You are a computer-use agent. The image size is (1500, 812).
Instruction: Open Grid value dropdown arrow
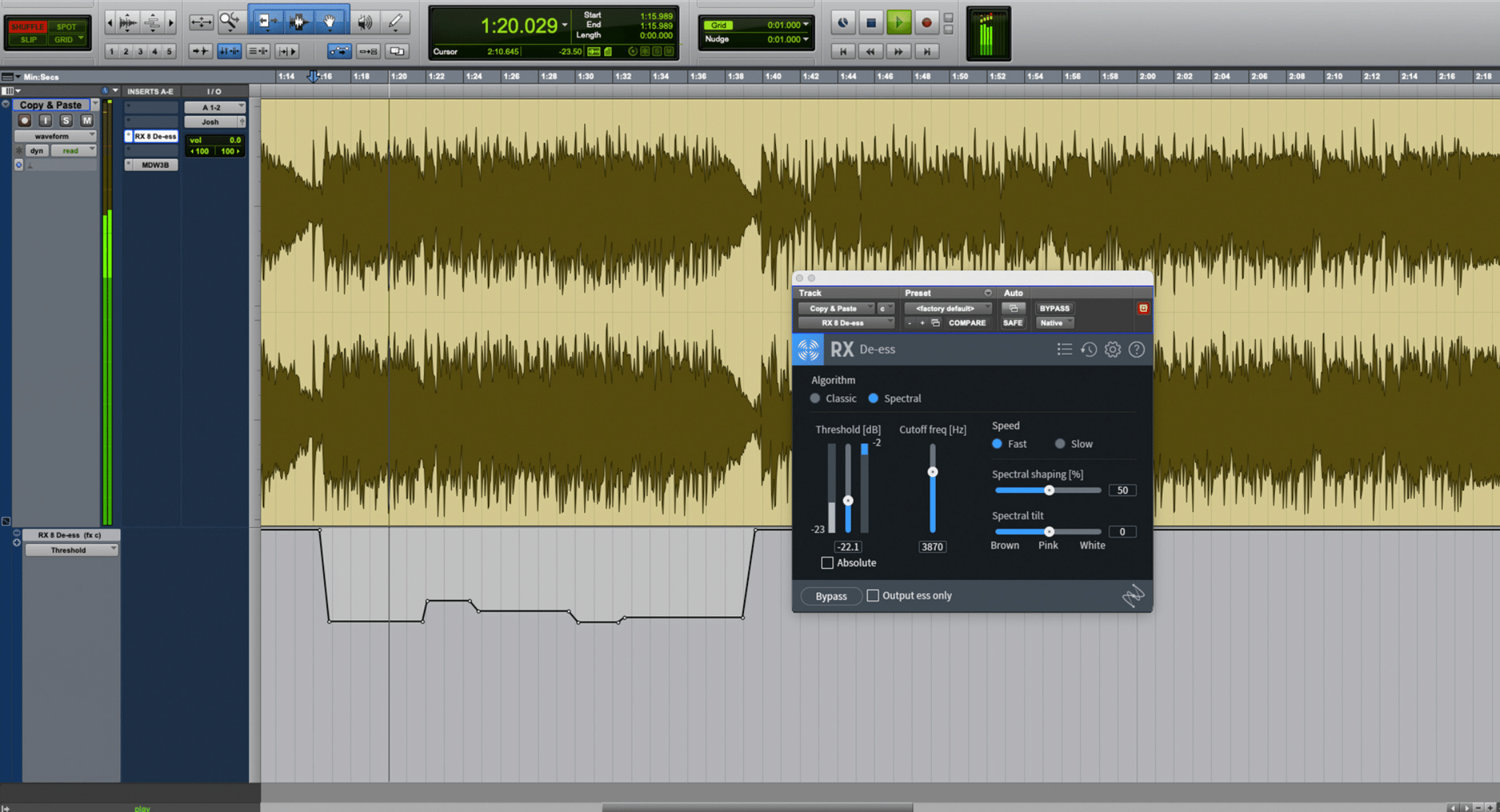click(806, 25)
